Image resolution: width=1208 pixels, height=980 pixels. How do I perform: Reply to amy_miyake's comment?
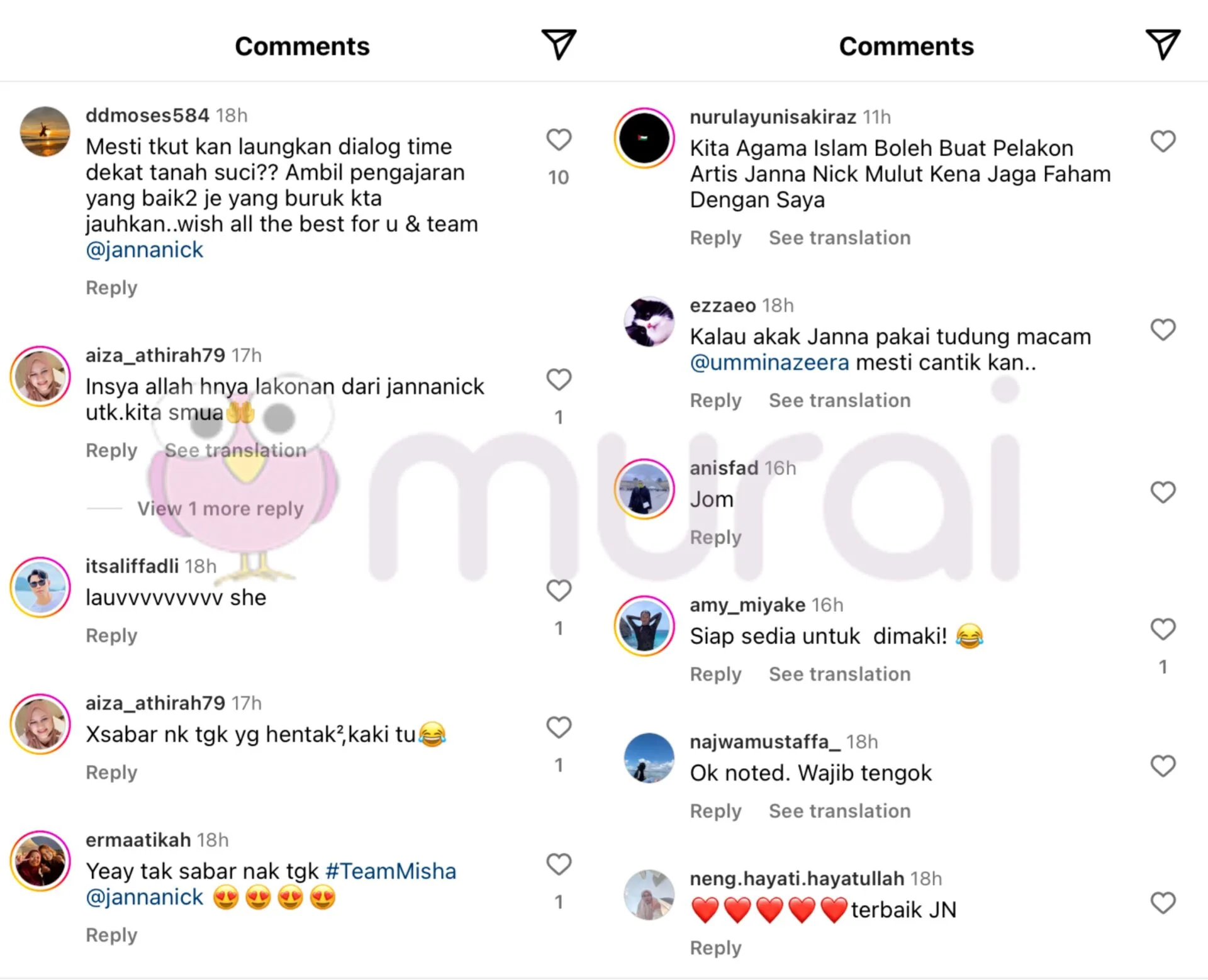click(x=715, y=674)
